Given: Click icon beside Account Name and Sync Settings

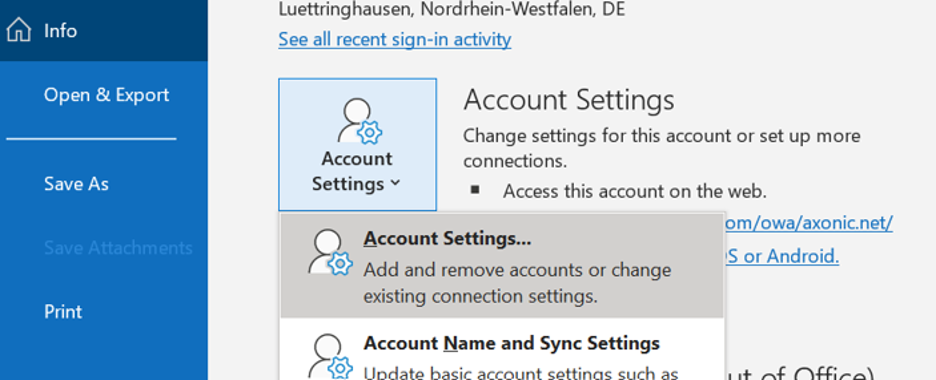Looking at the screenshot, I should click(x=330, y=357).
